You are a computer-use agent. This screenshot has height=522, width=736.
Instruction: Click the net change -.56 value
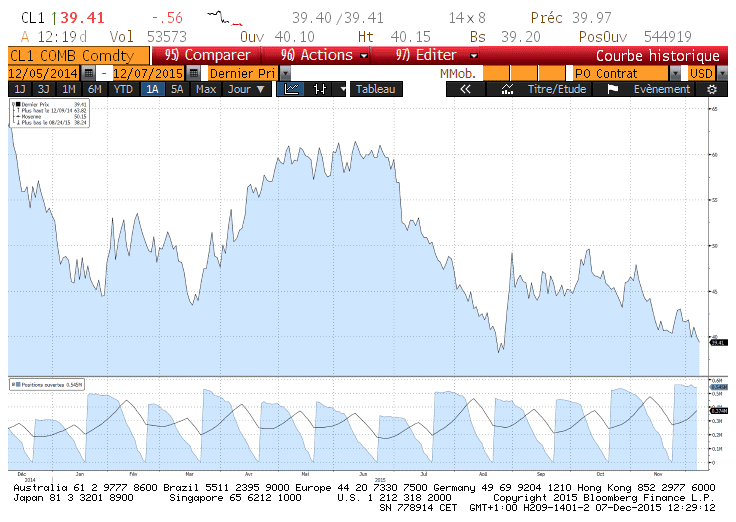coord(167,18)
